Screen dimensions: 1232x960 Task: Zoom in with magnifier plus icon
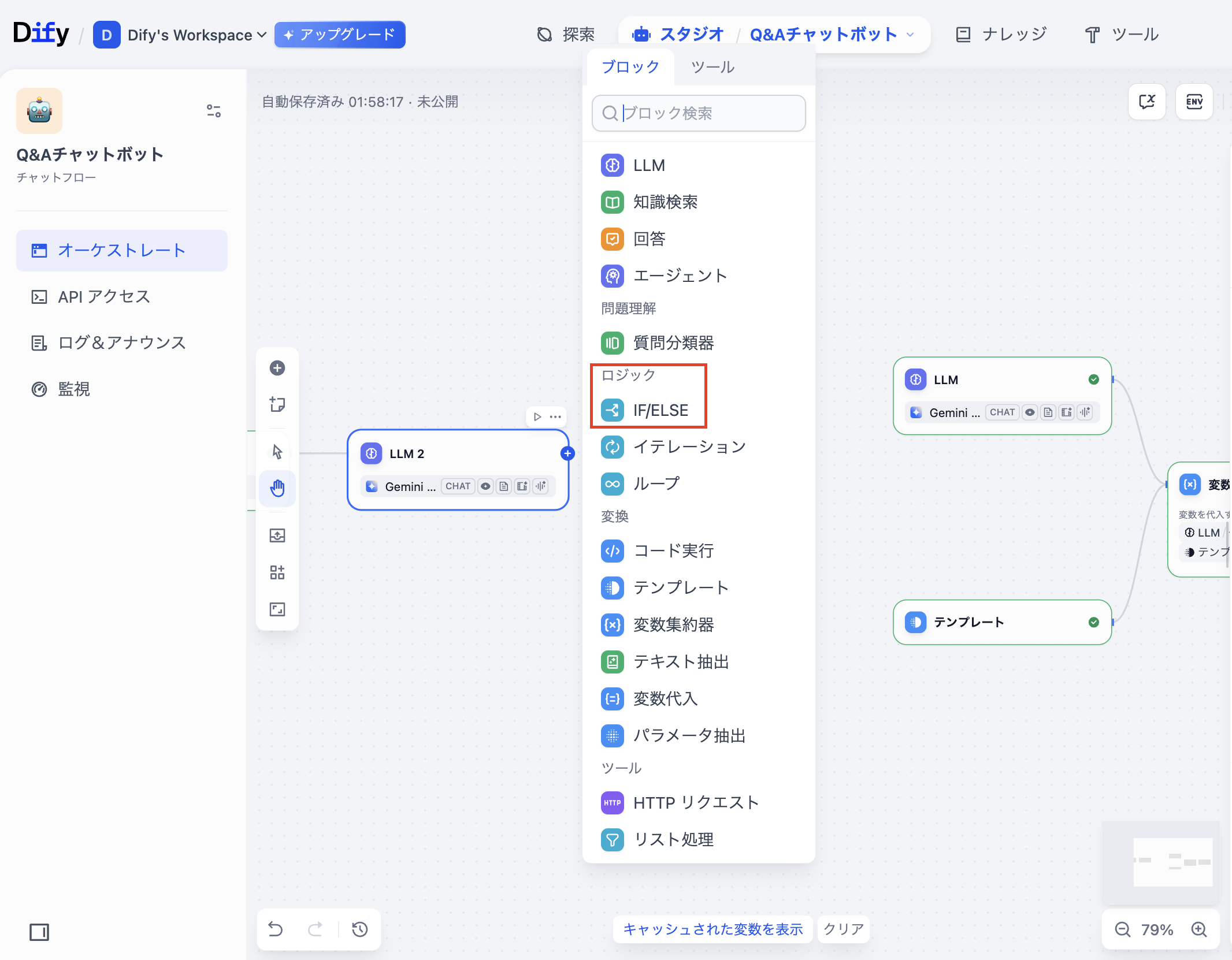[x=1199, y=929]
